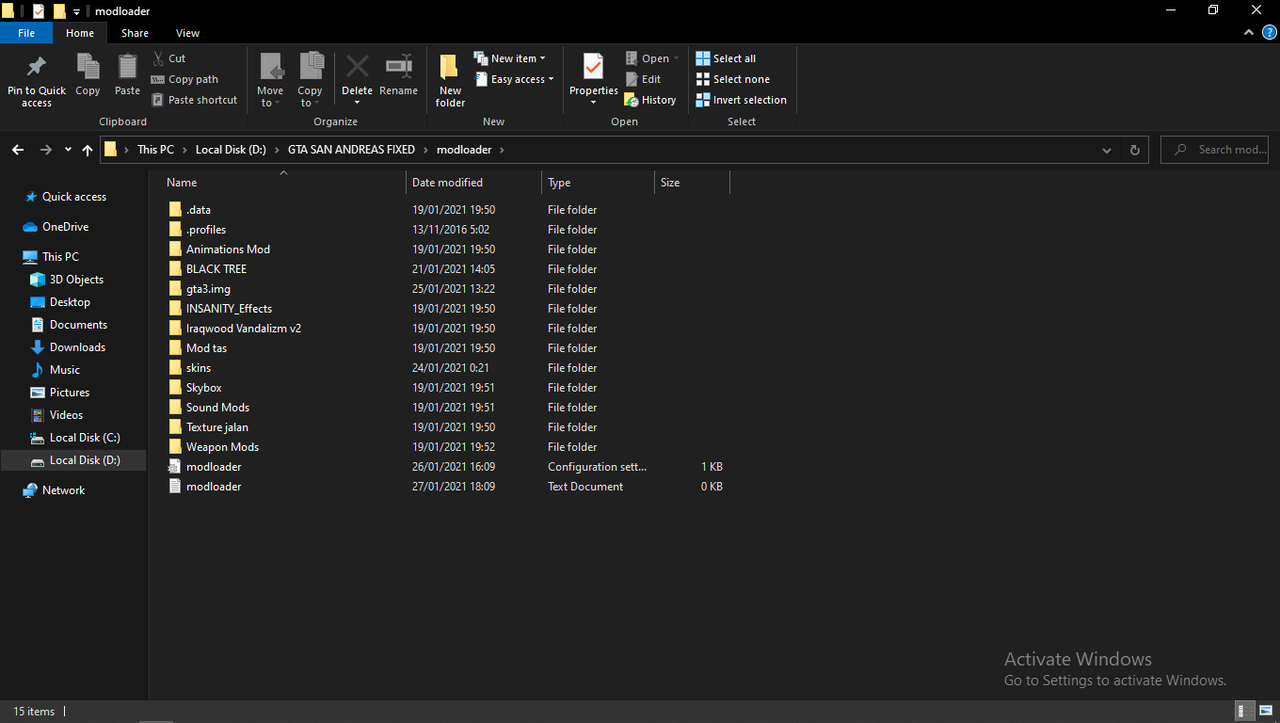Sort by the Name column header
The width and height of the screenshot is (1280, 723).
[283, 183]
